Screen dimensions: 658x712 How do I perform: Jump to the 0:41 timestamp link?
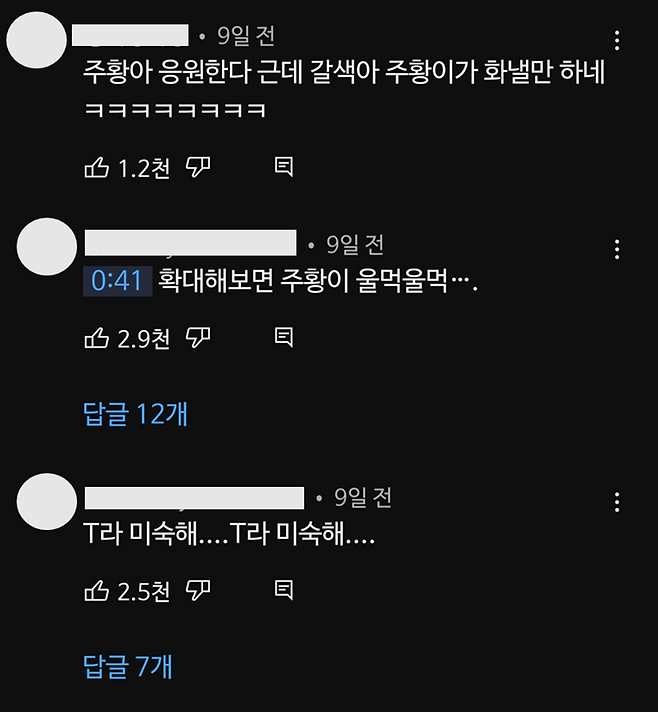[x=117, y=281]
